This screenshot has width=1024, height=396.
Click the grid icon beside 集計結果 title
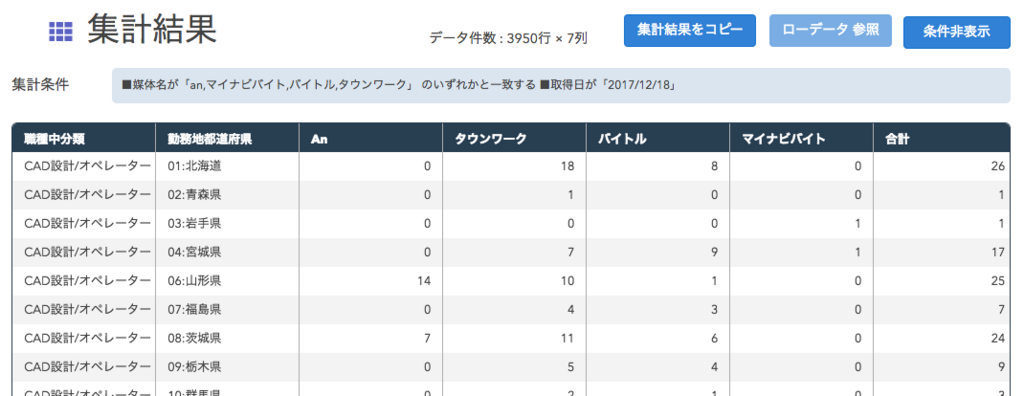[x=60, y=31]
